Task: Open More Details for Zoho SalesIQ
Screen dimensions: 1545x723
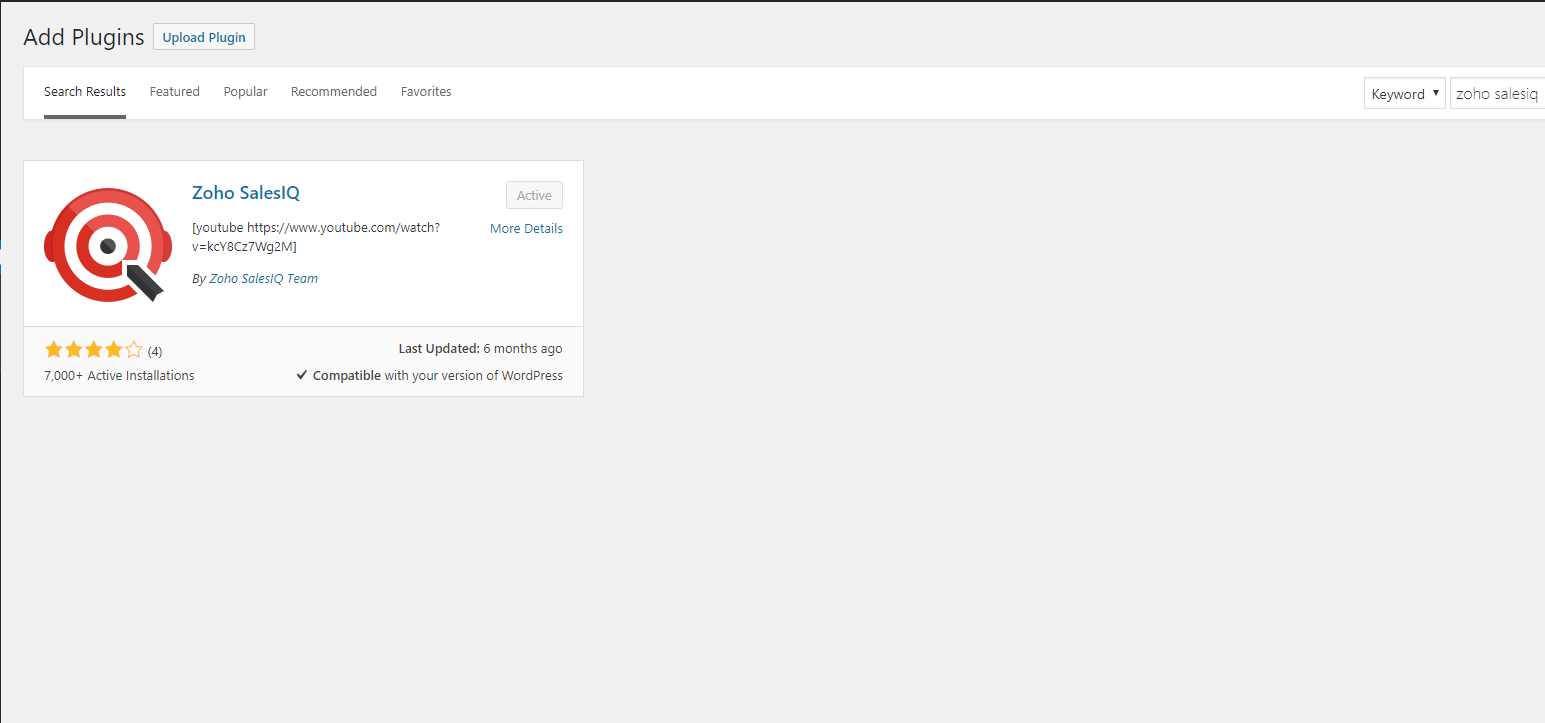Action: tap(526, 229)
